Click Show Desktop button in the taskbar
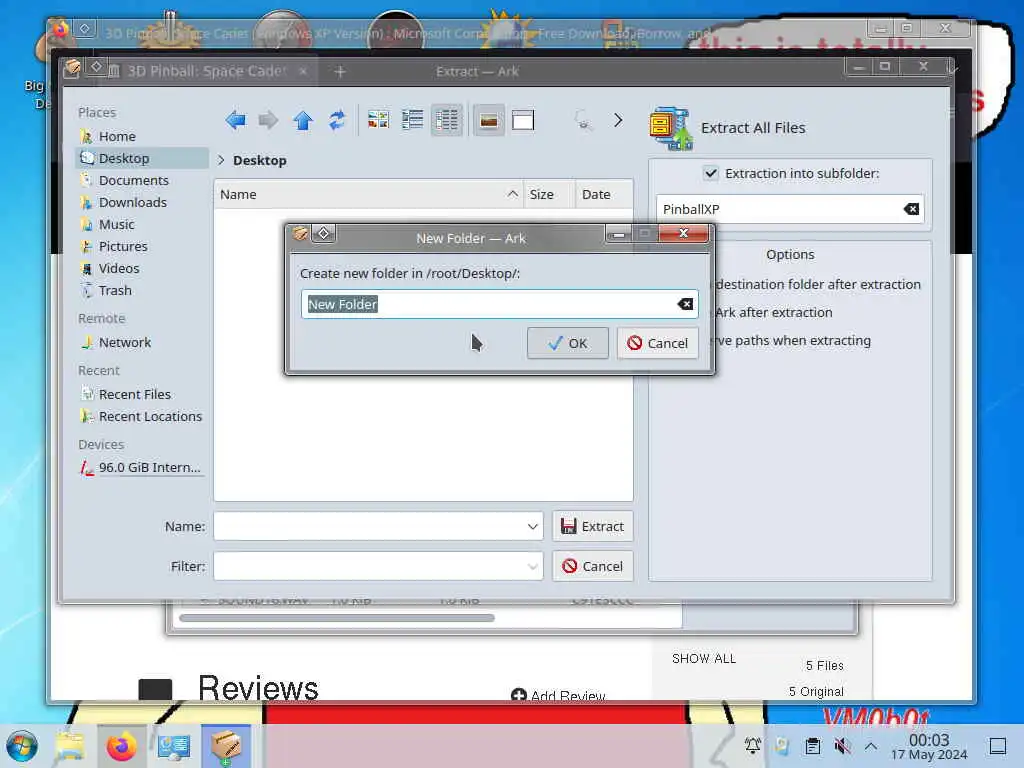1024x768 pixels. (998, 746)
